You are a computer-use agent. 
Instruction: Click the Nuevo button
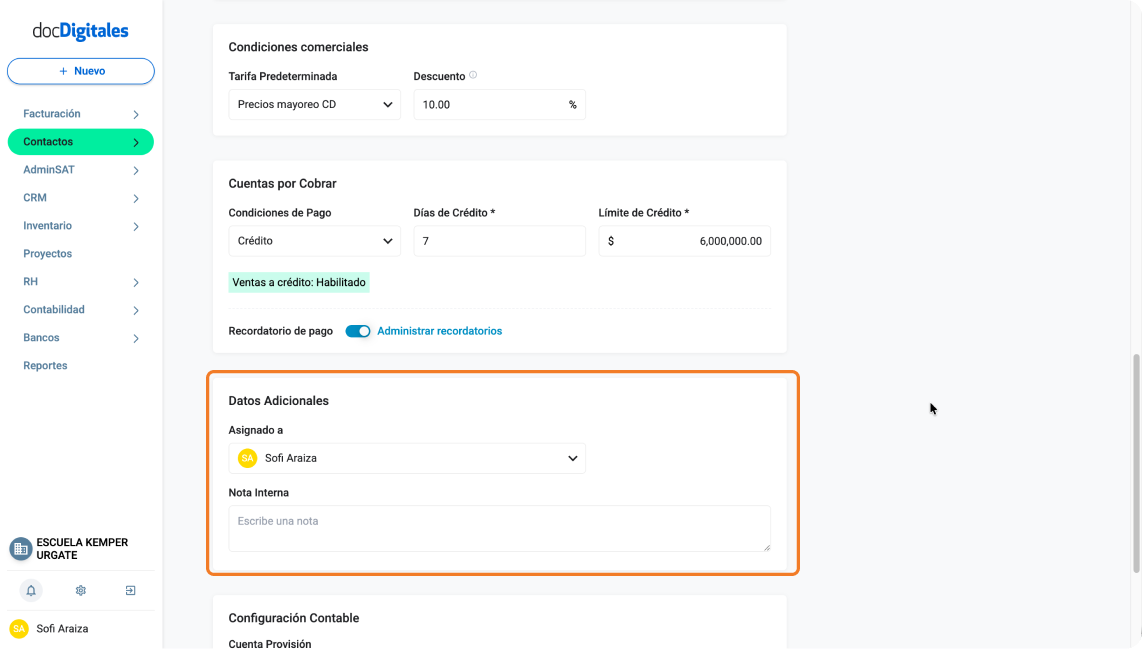81,71
